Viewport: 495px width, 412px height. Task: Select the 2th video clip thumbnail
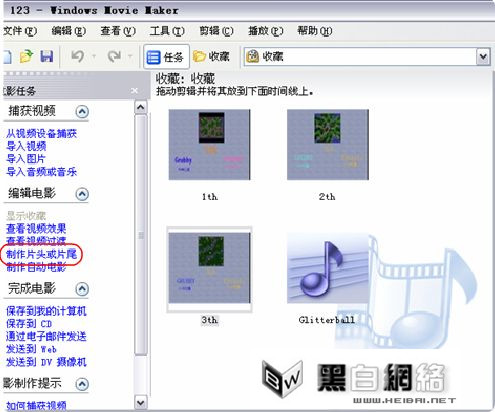(x=328, y=145)
